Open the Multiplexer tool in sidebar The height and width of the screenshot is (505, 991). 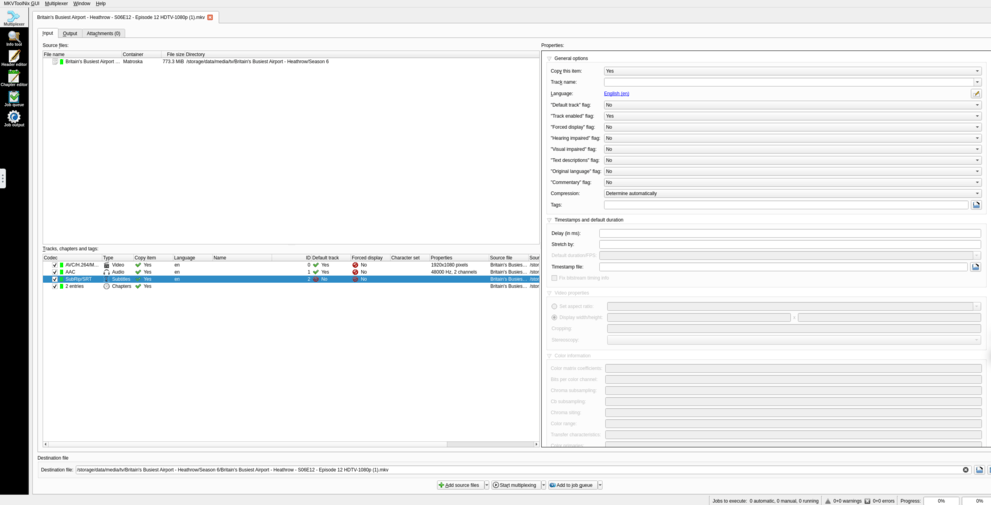tap(14, 18)
